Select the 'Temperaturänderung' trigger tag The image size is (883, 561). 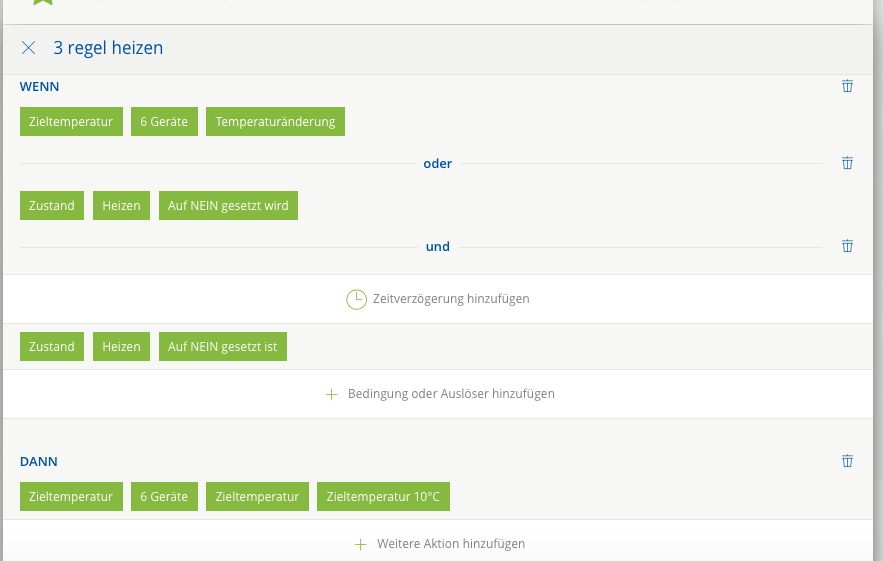[x=275, y=122]
